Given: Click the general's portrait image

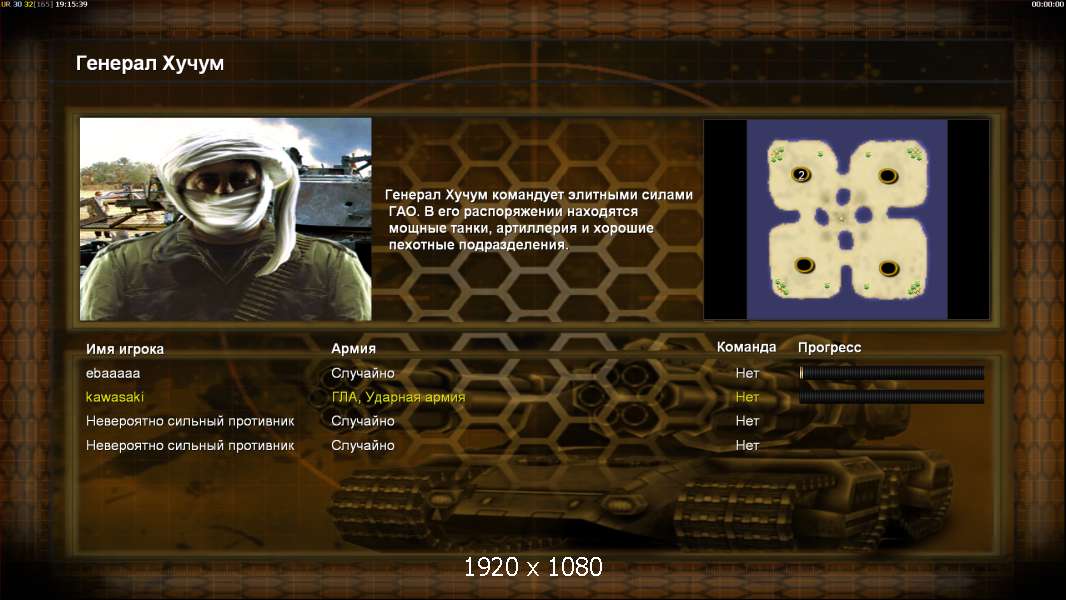Looking at the screenshot, I should [226, 219].
